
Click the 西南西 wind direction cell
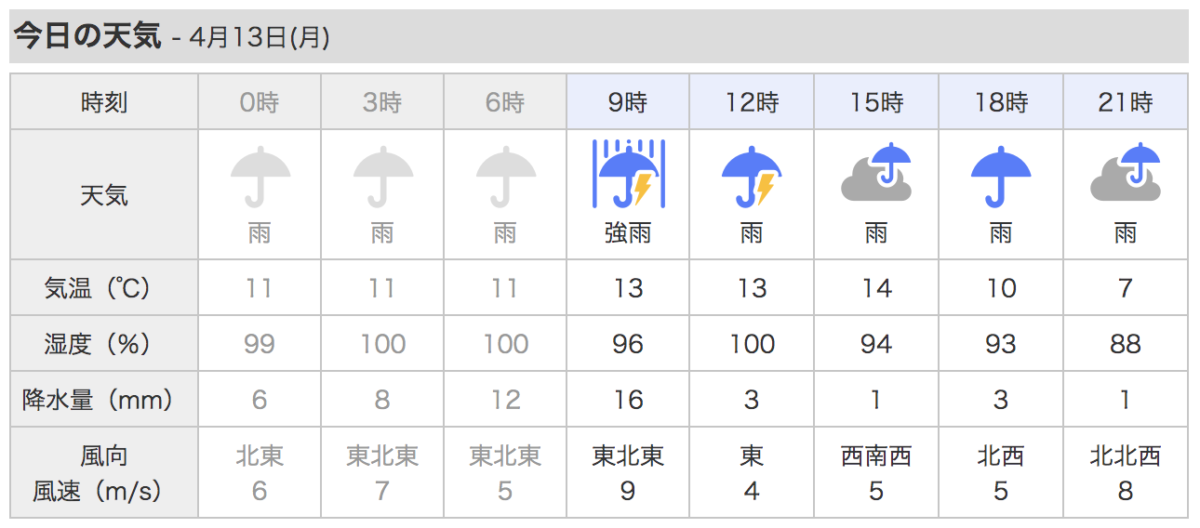point(876,457)
